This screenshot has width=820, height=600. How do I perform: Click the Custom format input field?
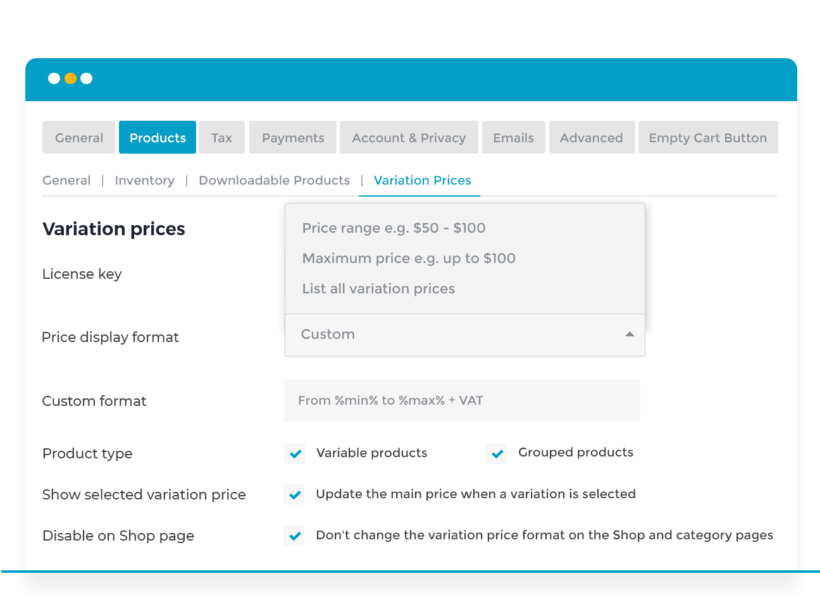(462, 400)
